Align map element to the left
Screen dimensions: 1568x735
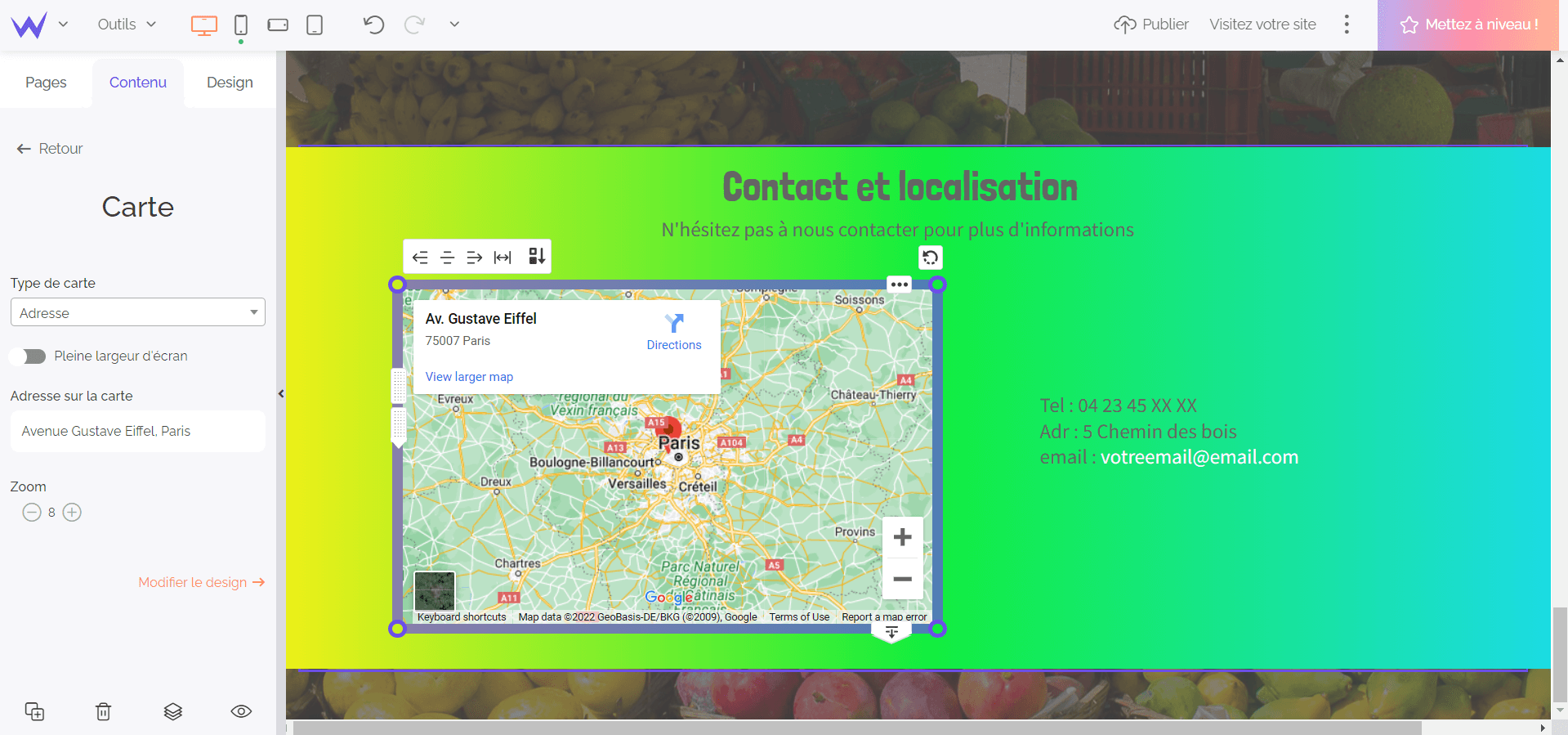coord(420,258)
